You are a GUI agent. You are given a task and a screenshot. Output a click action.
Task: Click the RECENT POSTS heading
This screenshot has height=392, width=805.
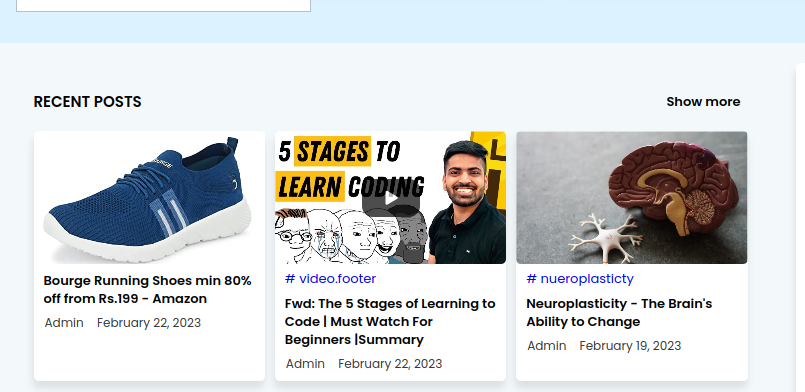coord(87,102)
